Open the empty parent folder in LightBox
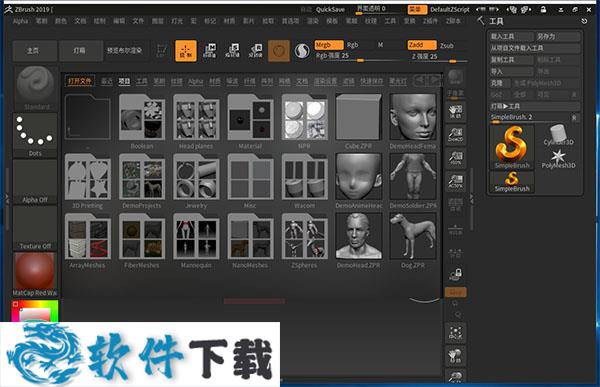 [x=88, y=117]
